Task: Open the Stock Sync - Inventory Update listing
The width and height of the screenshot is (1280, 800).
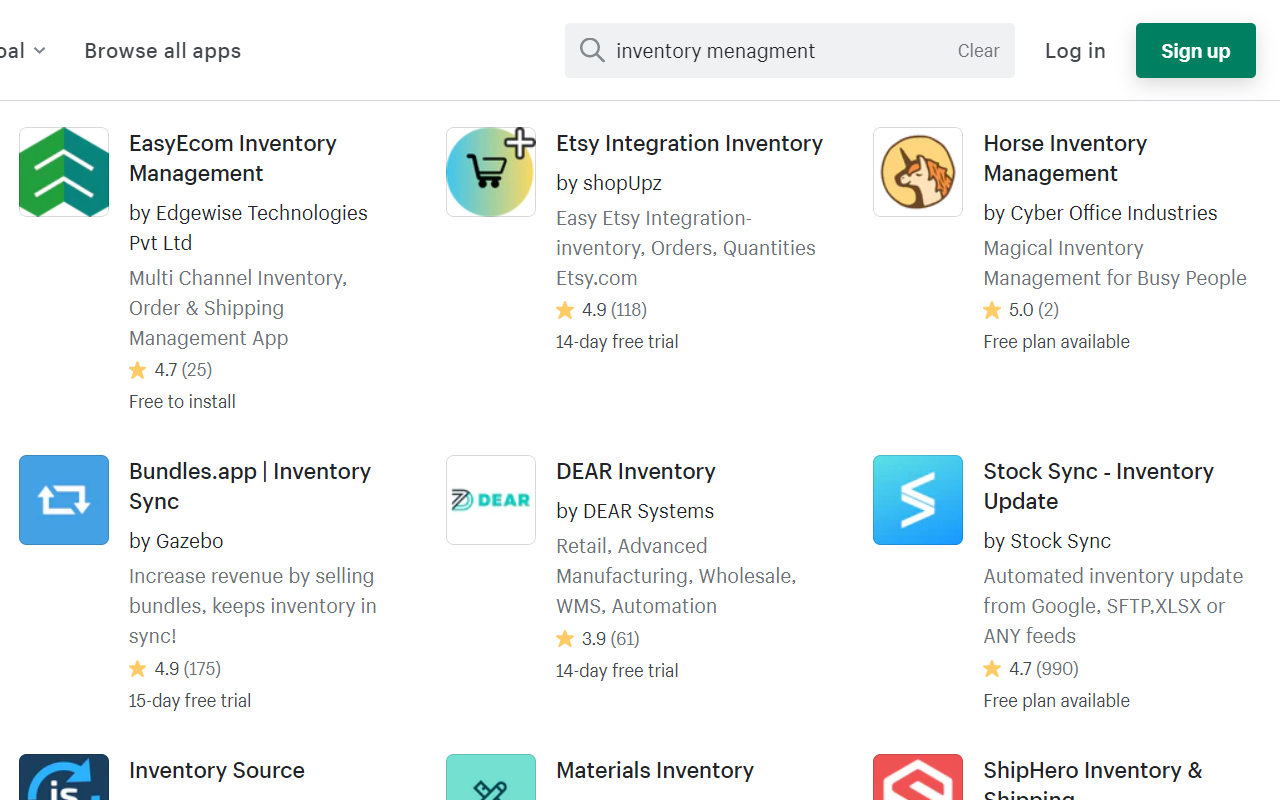Action: [x=1098, y=486]
